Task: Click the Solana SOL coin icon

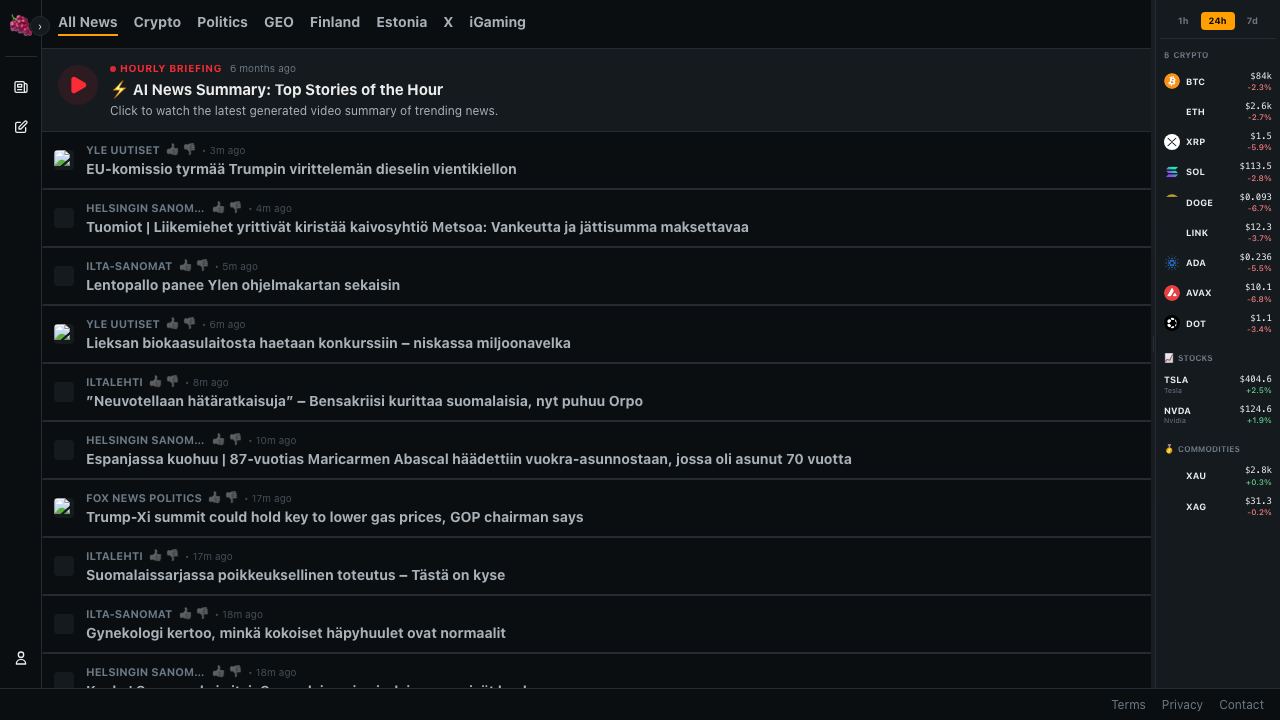Action: tap(1172, 172)
